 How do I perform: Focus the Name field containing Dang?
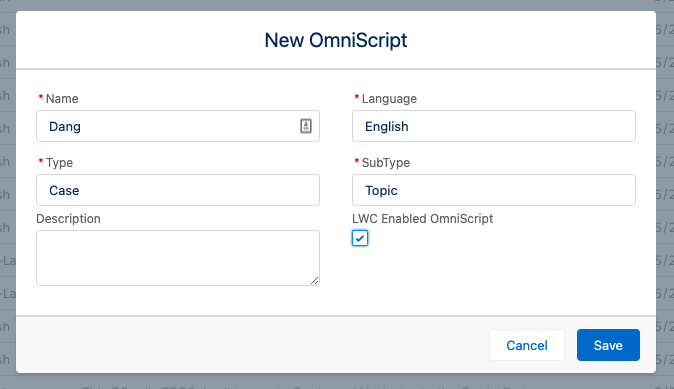[x=178, y=126]
